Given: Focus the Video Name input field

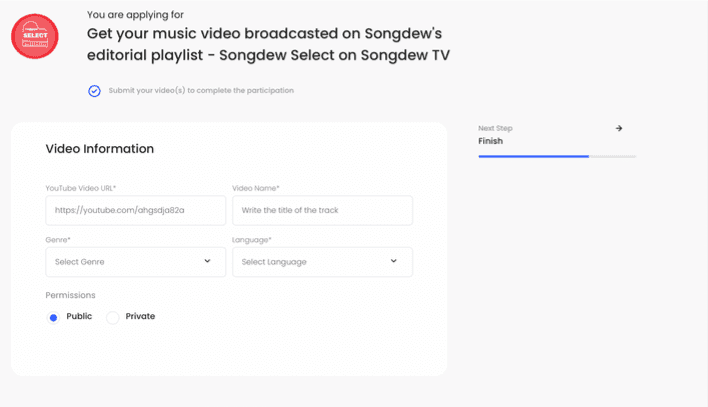Looking at the screenshot, I should [322, 211].
